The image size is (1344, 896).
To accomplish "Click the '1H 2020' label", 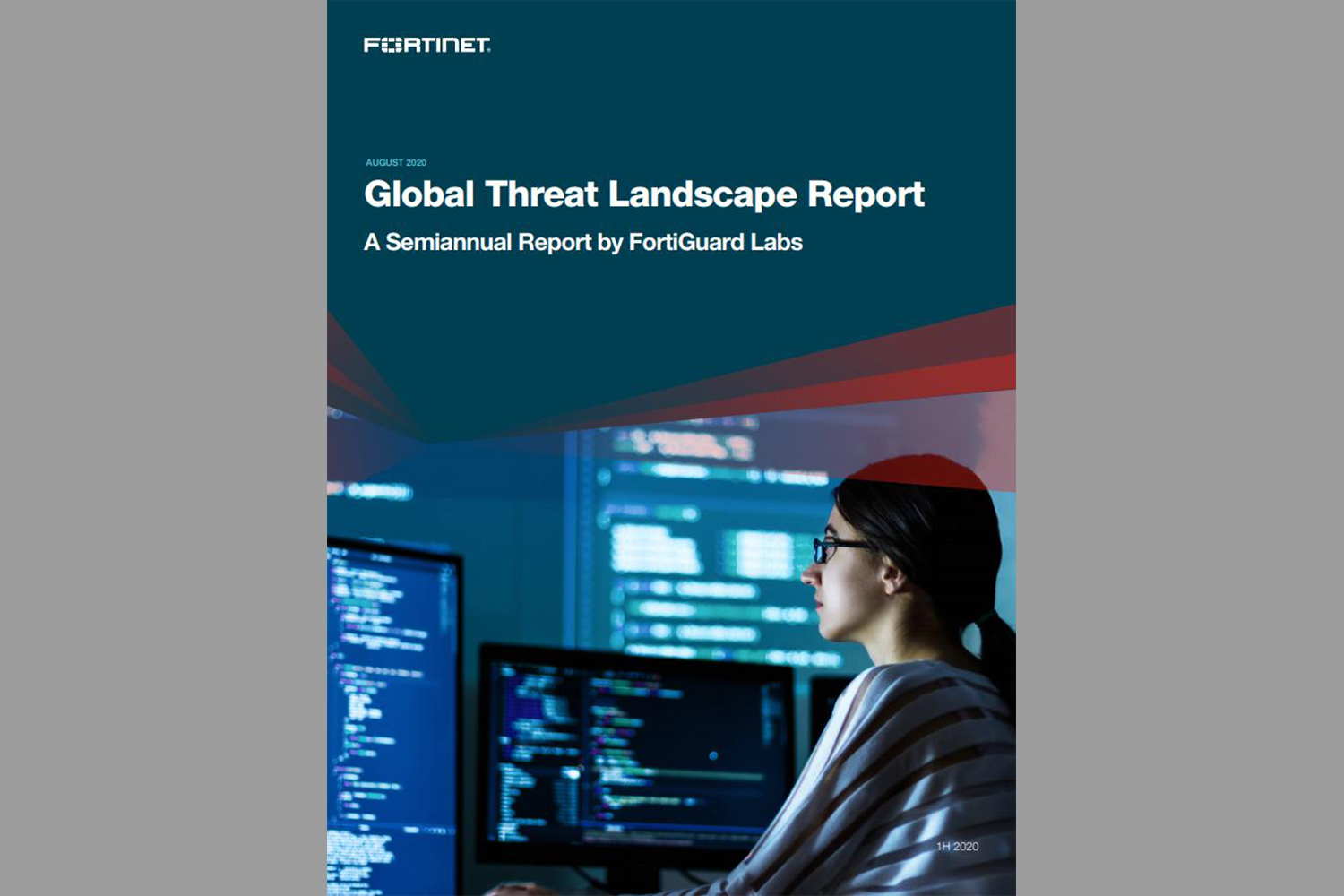I will (957, 846).
